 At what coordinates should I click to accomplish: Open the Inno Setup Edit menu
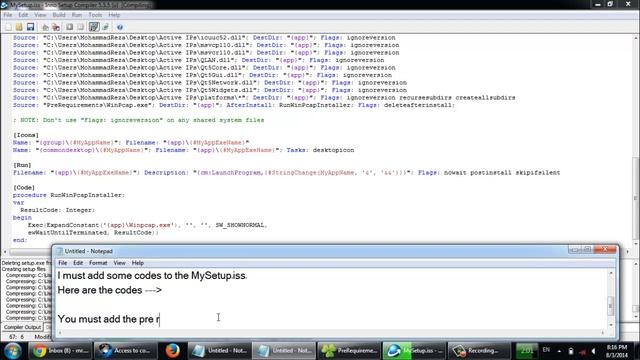[x=23, y=15]
